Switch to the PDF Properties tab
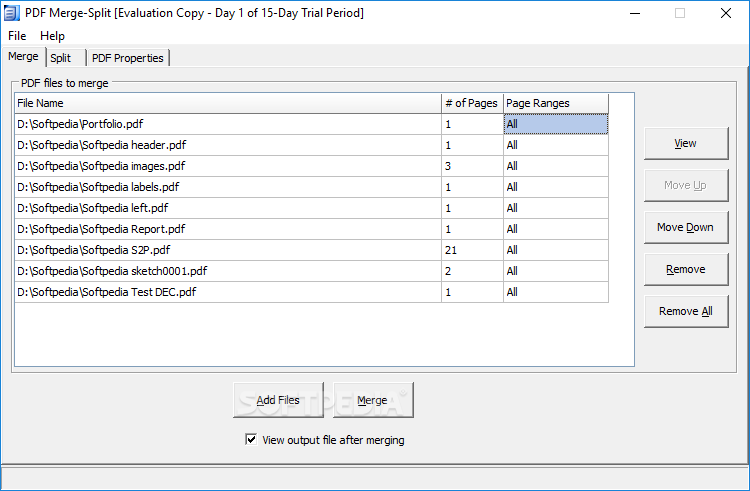Image resolution: width=750 pixels, height=491 pixels. (128, 58)
